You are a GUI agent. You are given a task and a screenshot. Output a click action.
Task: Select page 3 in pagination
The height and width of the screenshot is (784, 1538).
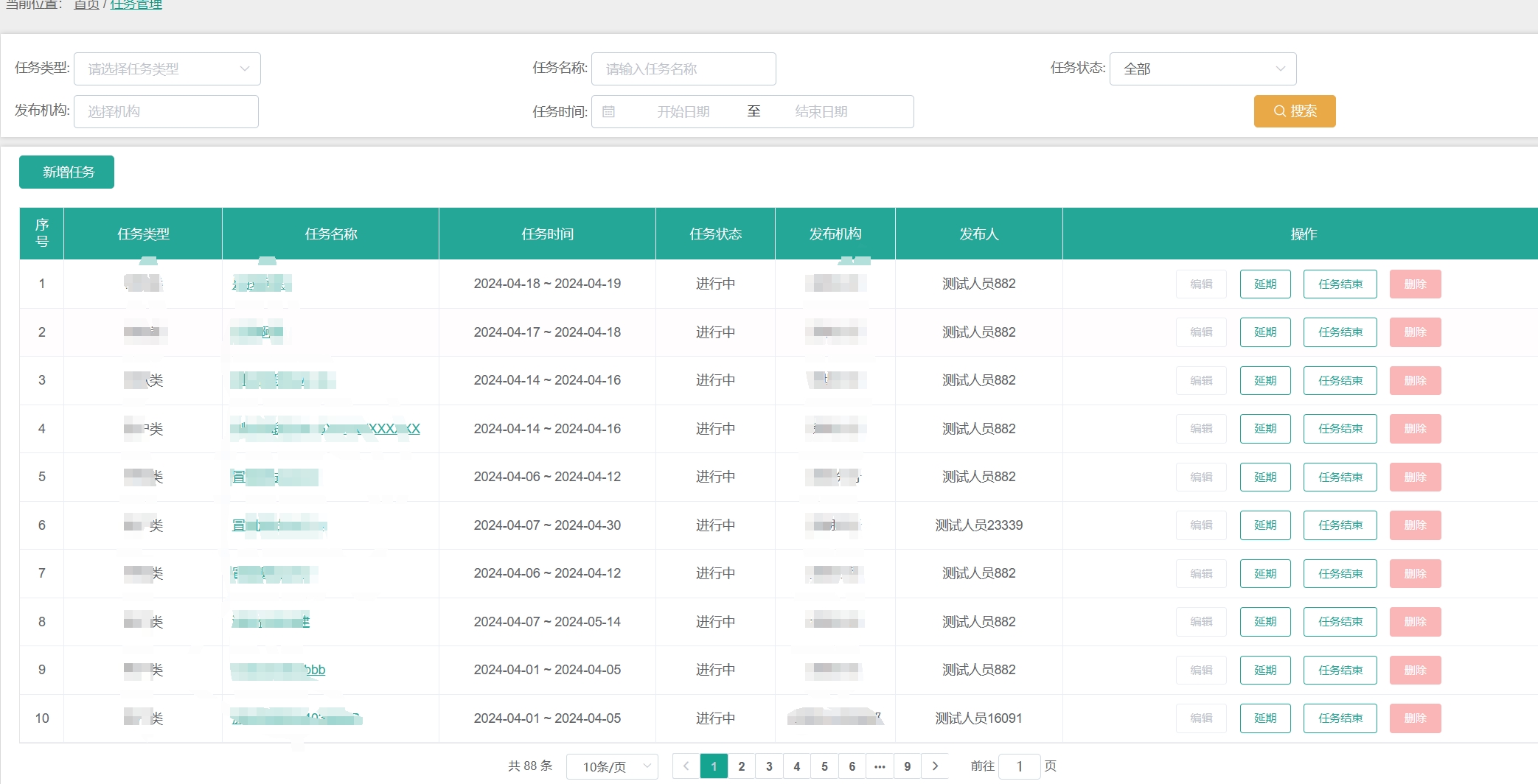click(769, 766)
